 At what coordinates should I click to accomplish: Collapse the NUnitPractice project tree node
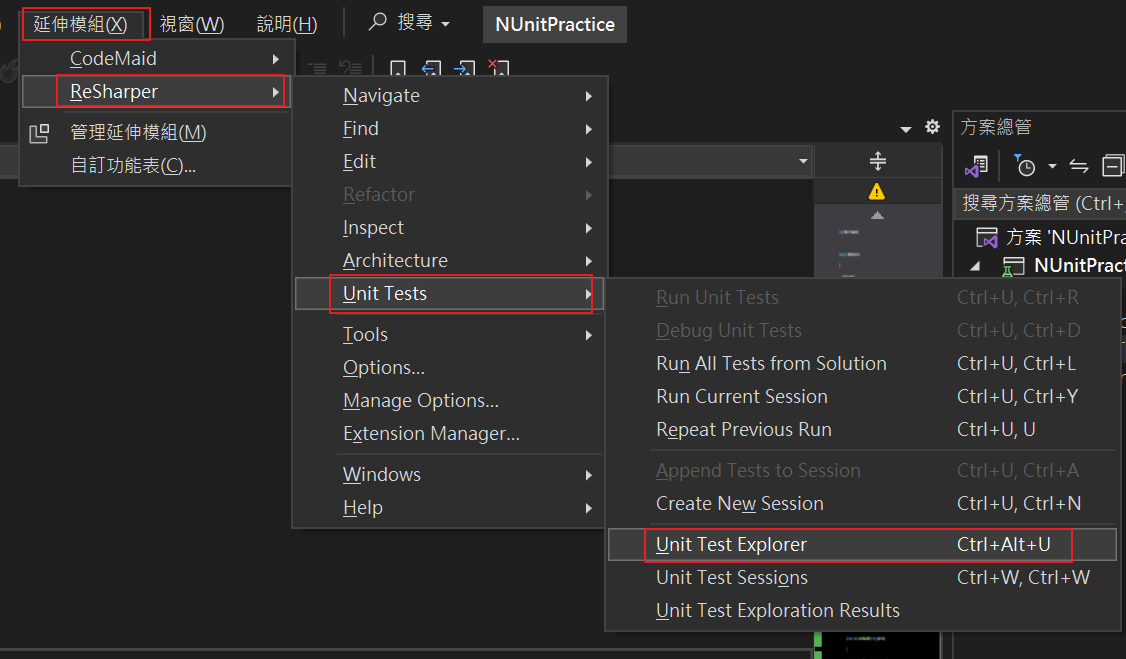click(x=974, y=266)
